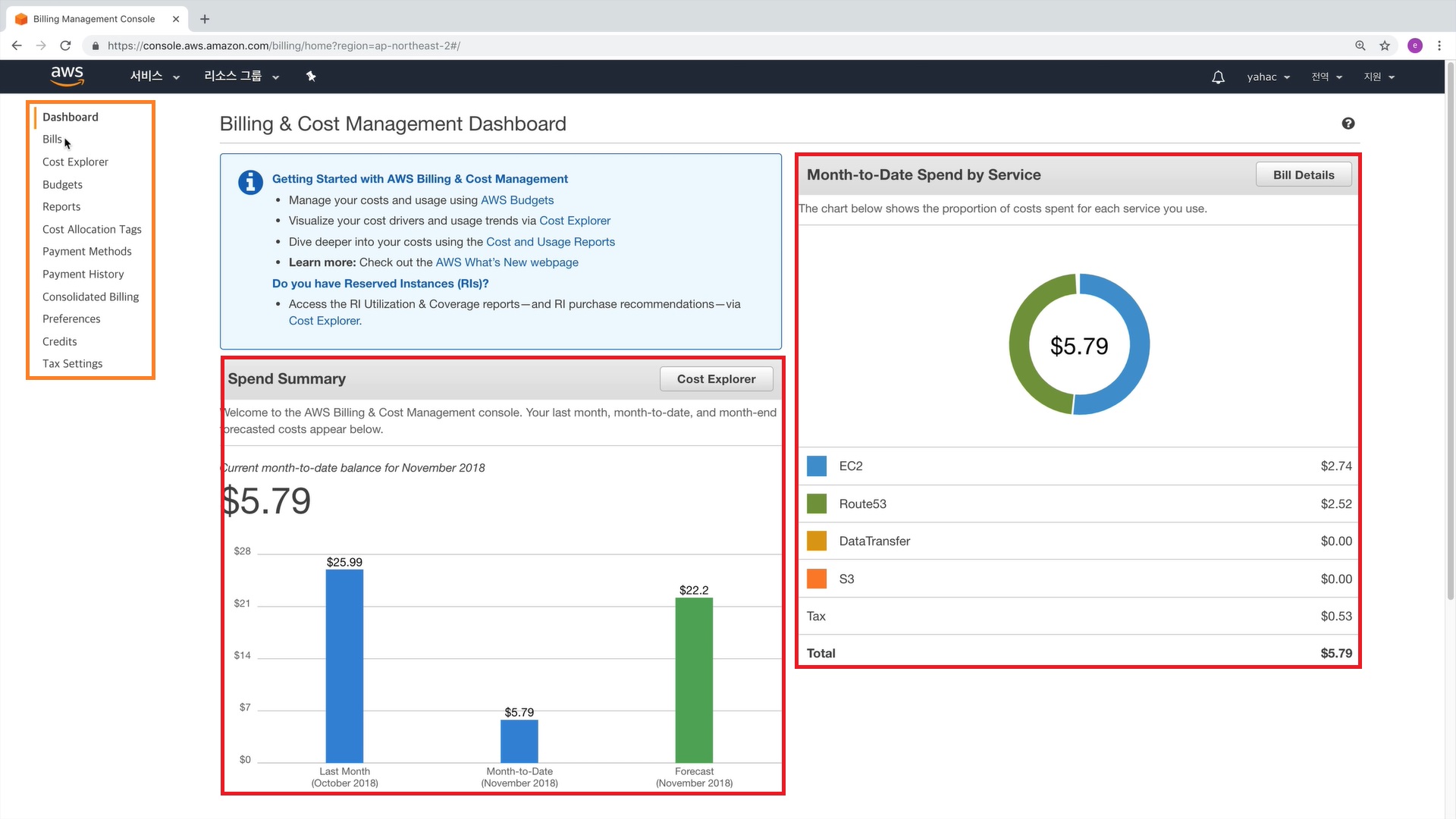Open the notifications bell icon
Screen dimensions: 1456x819
[x=1218, y=77]
